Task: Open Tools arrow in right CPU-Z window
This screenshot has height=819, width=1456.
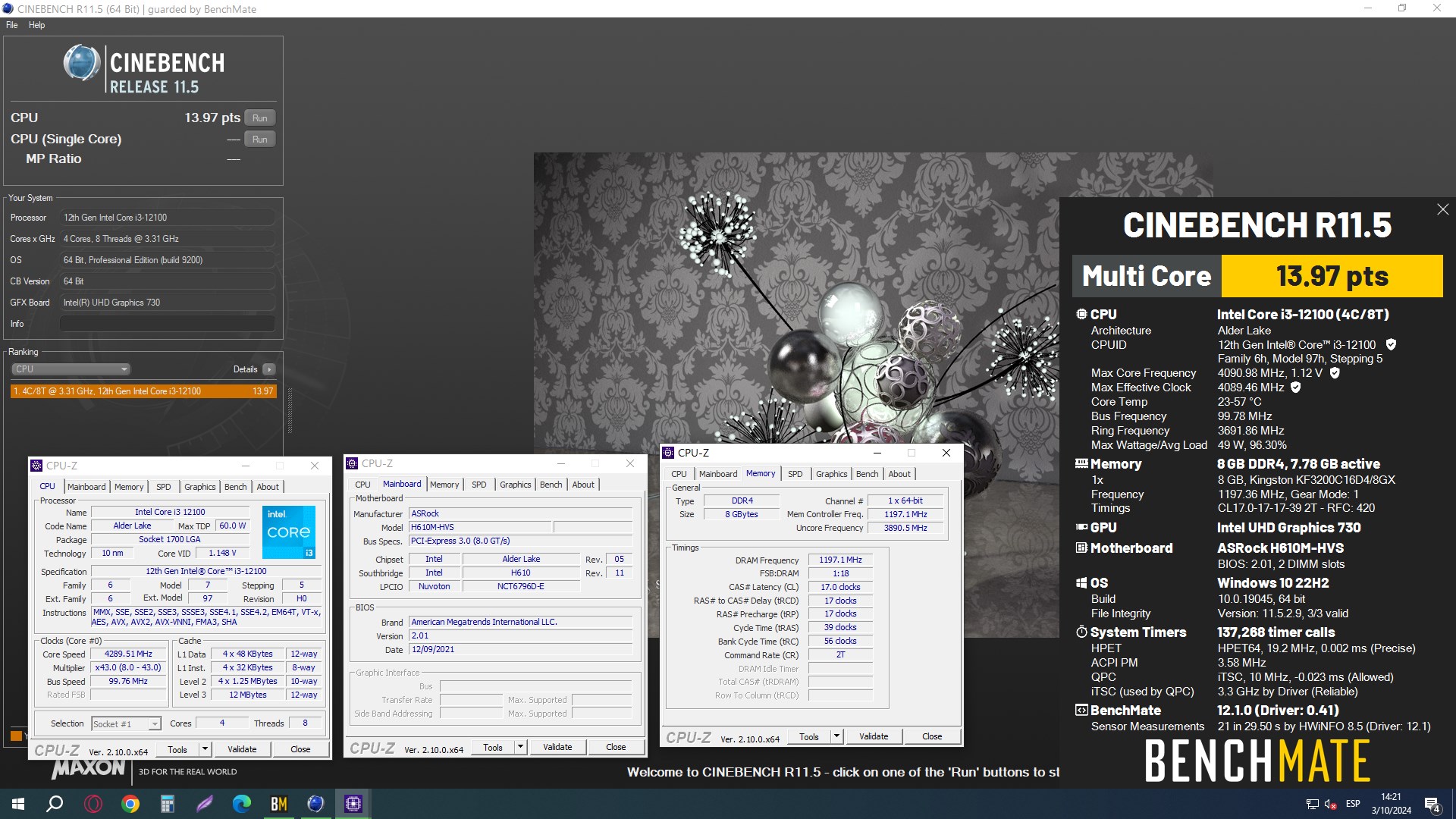Action: [836, 736]
